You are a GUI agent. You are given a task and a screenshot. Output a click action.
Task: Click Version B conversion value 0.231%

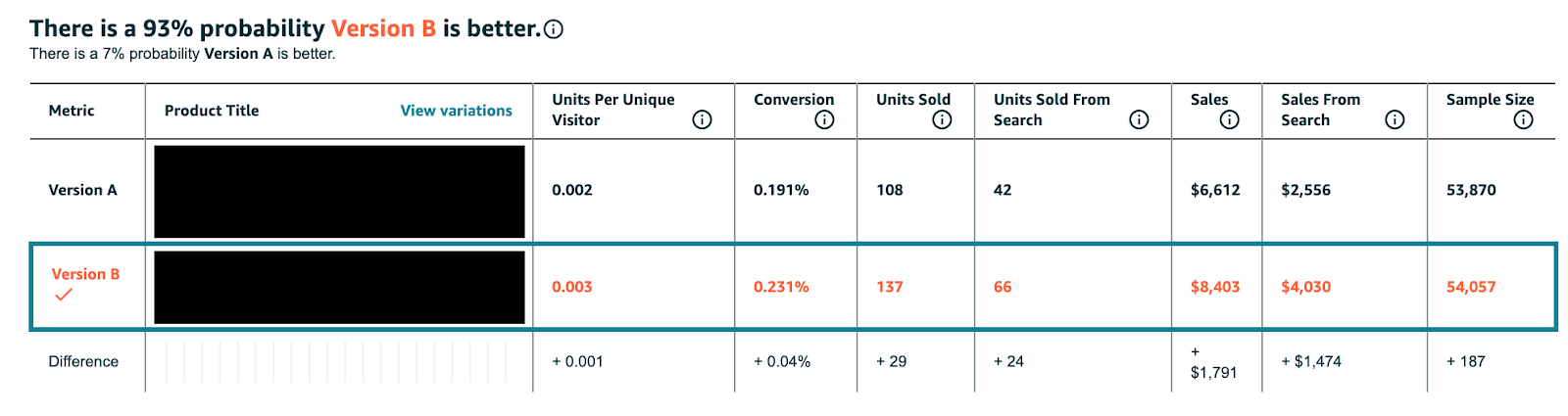[x=781, y=287]
